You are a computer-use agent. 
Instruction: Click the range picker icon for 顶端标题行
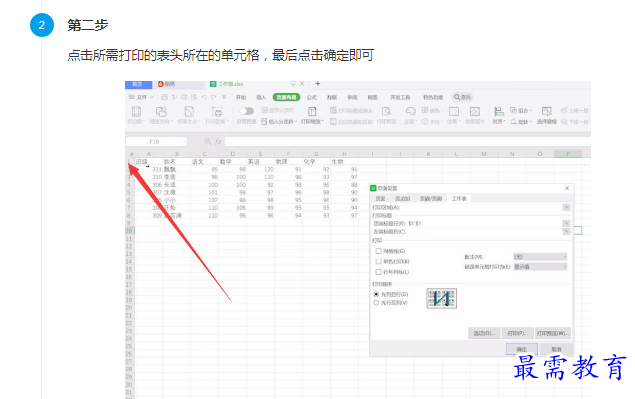coord(566,223)
